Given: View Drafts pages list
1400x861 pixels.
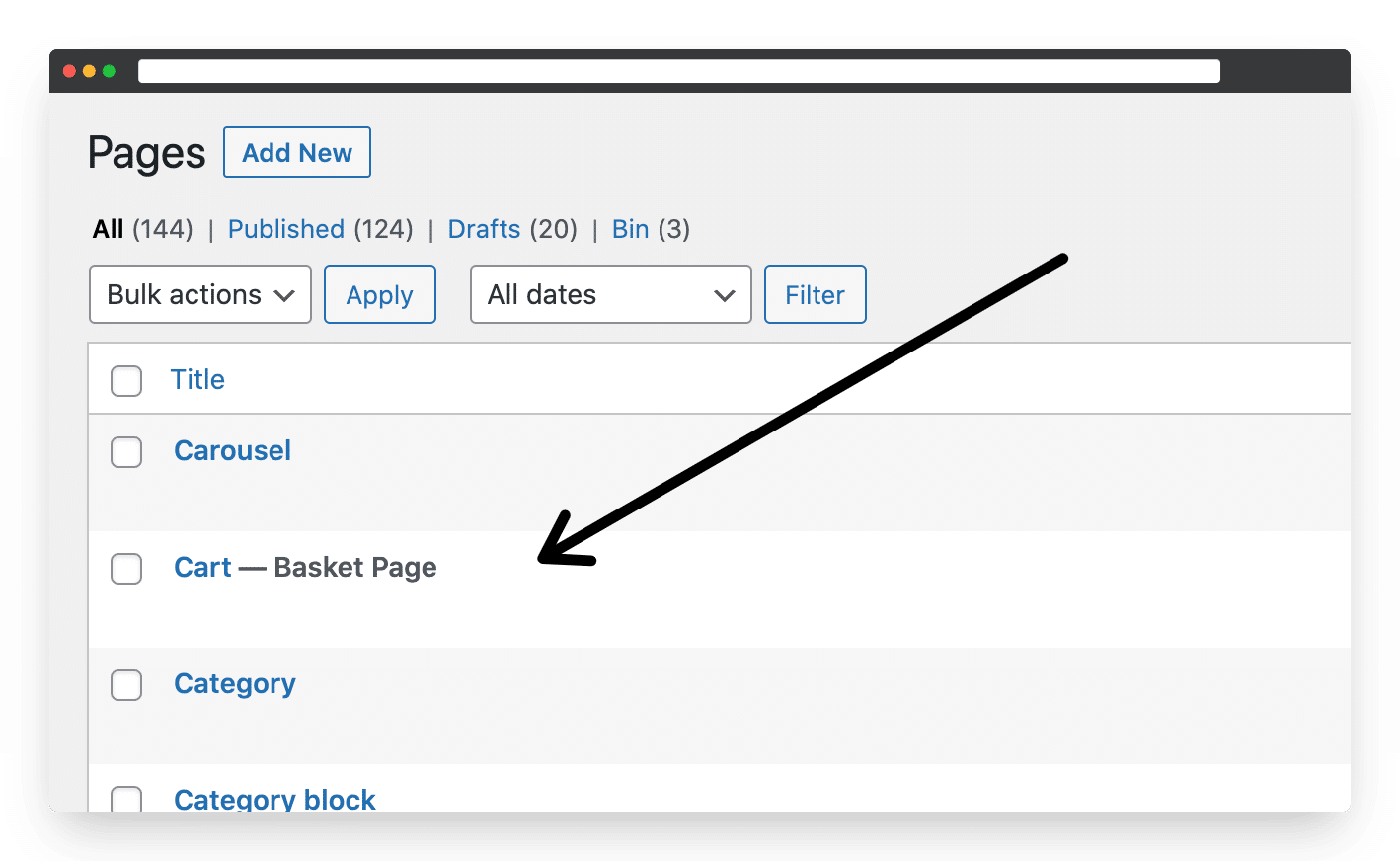Looking at the screenshot, I should [x=484, y=229].
